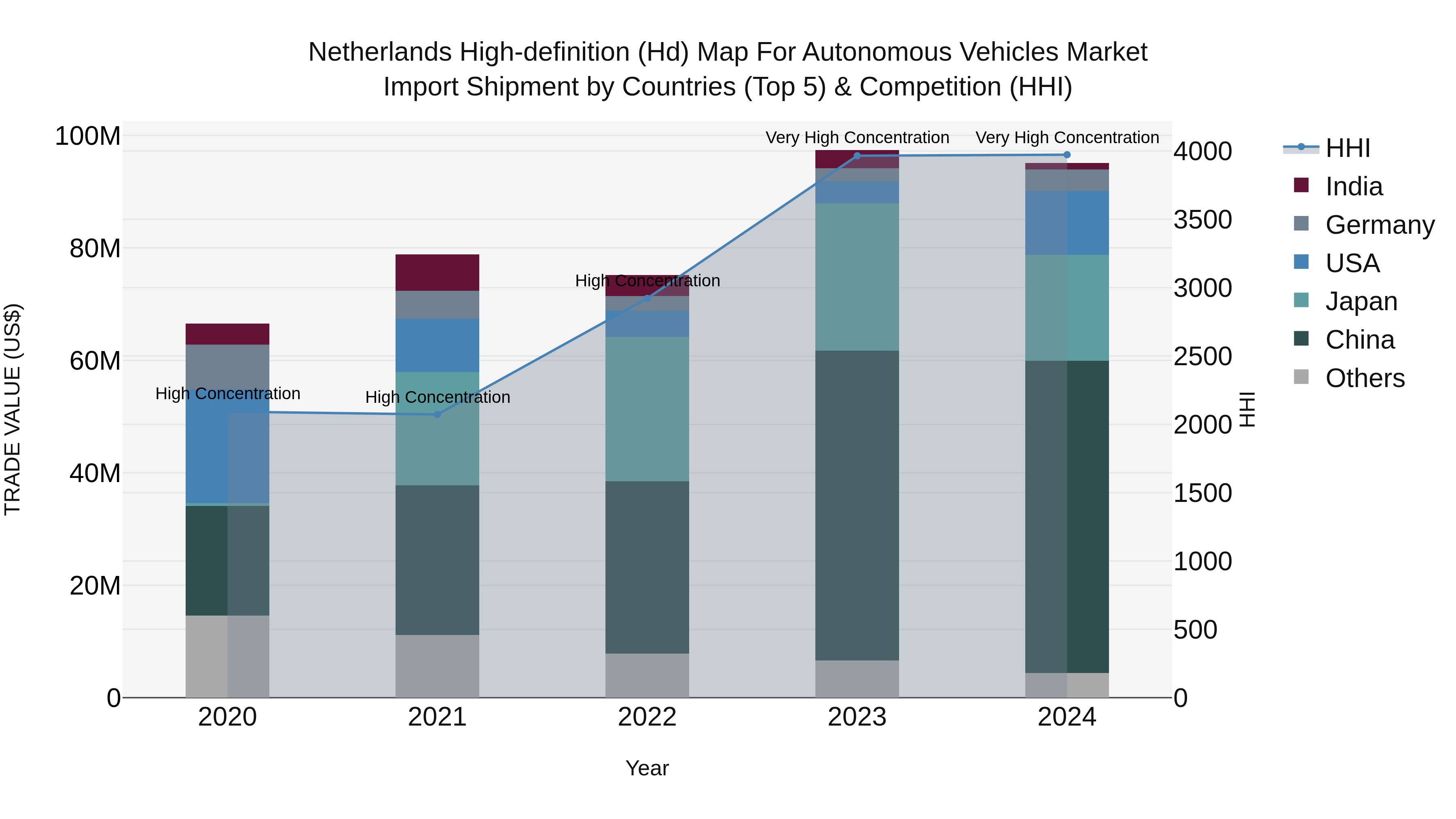
Task: Click the India legend color swatch
Action: pyautogui.click(x=1301, y=185)
